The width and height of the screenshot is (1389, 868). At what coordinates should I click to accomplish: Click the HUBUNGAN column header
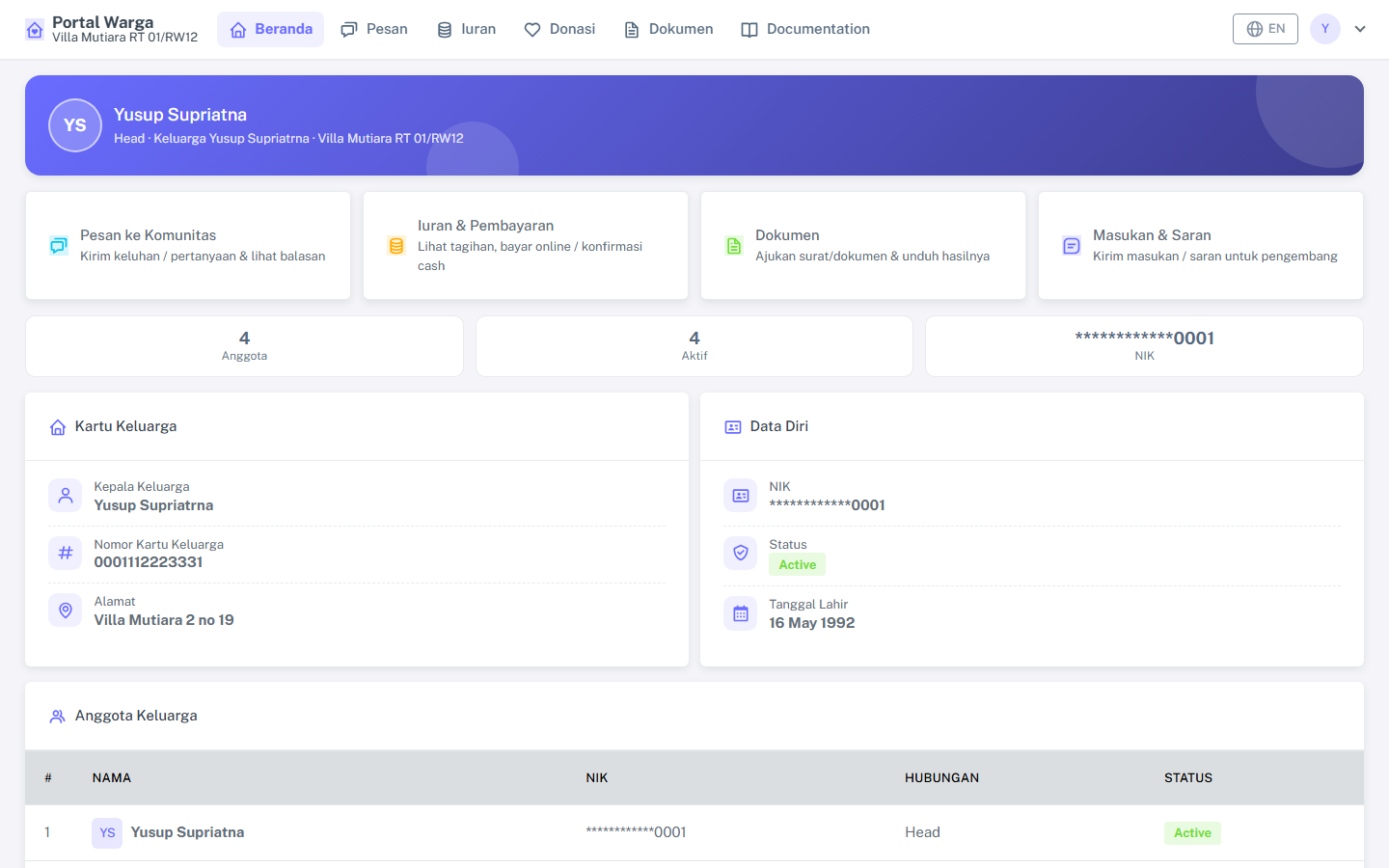(x=941, y=778)
